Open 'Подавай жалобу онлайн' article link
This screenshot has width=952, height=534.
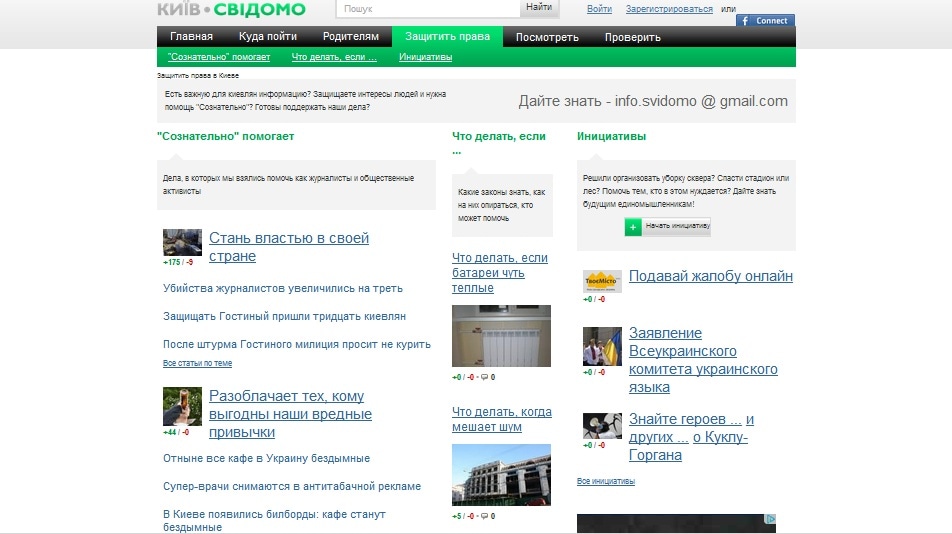pos(710,276)
